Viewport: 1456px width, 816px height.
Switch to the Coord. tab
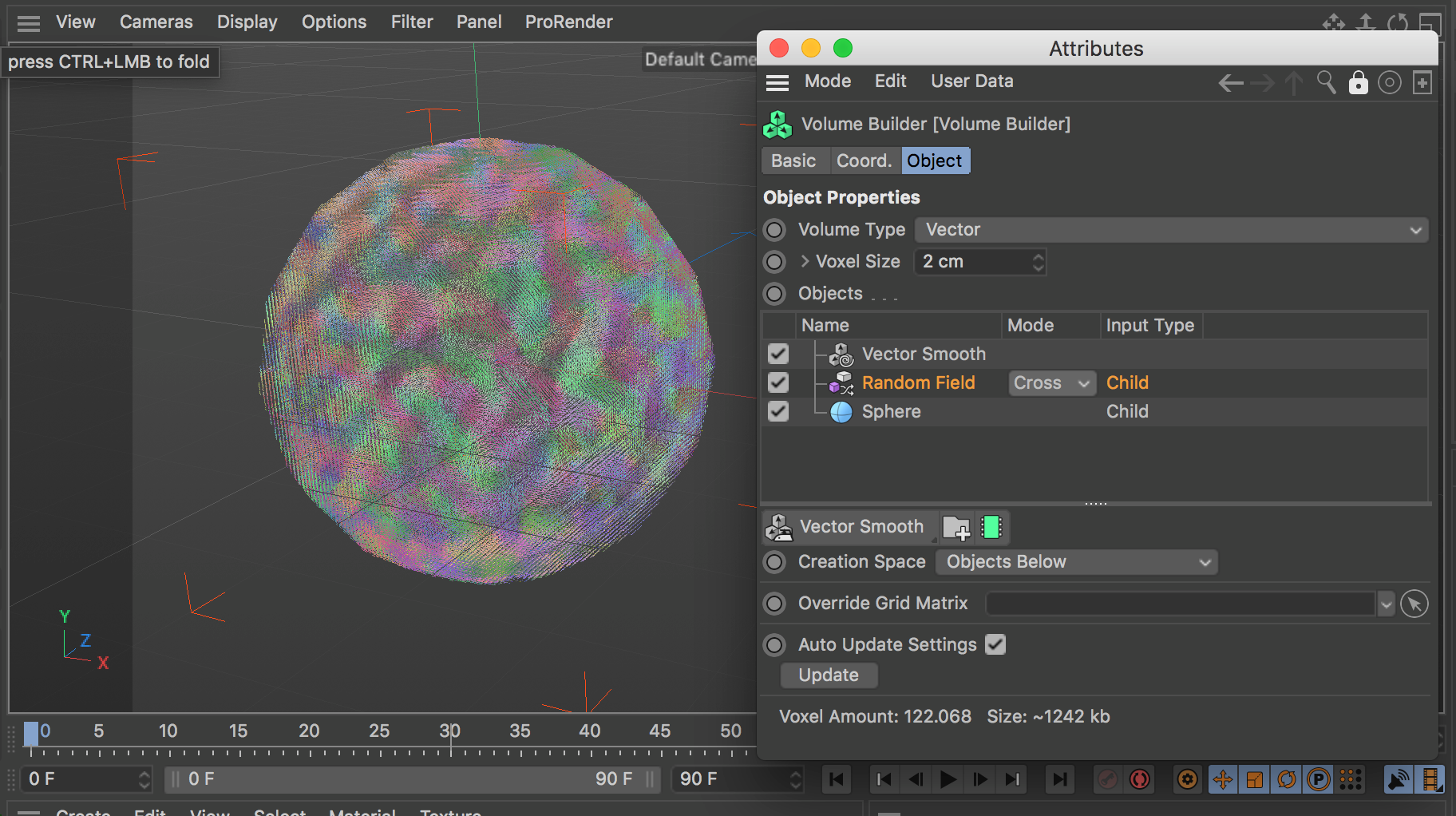click(864, 160)
